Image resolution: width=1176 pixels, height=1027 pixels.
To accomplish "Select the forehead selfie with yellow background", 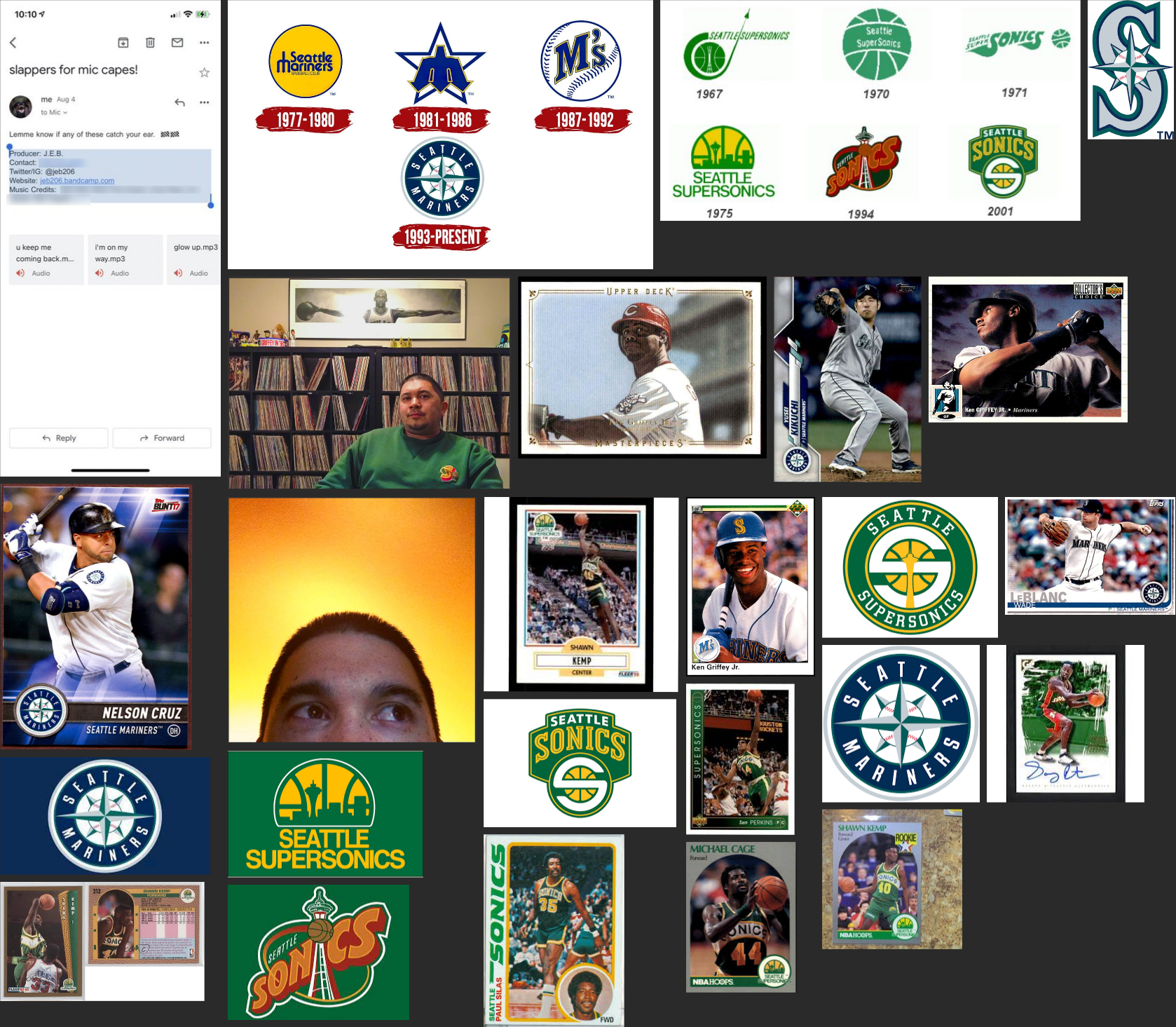I will [x=352, y=620].
